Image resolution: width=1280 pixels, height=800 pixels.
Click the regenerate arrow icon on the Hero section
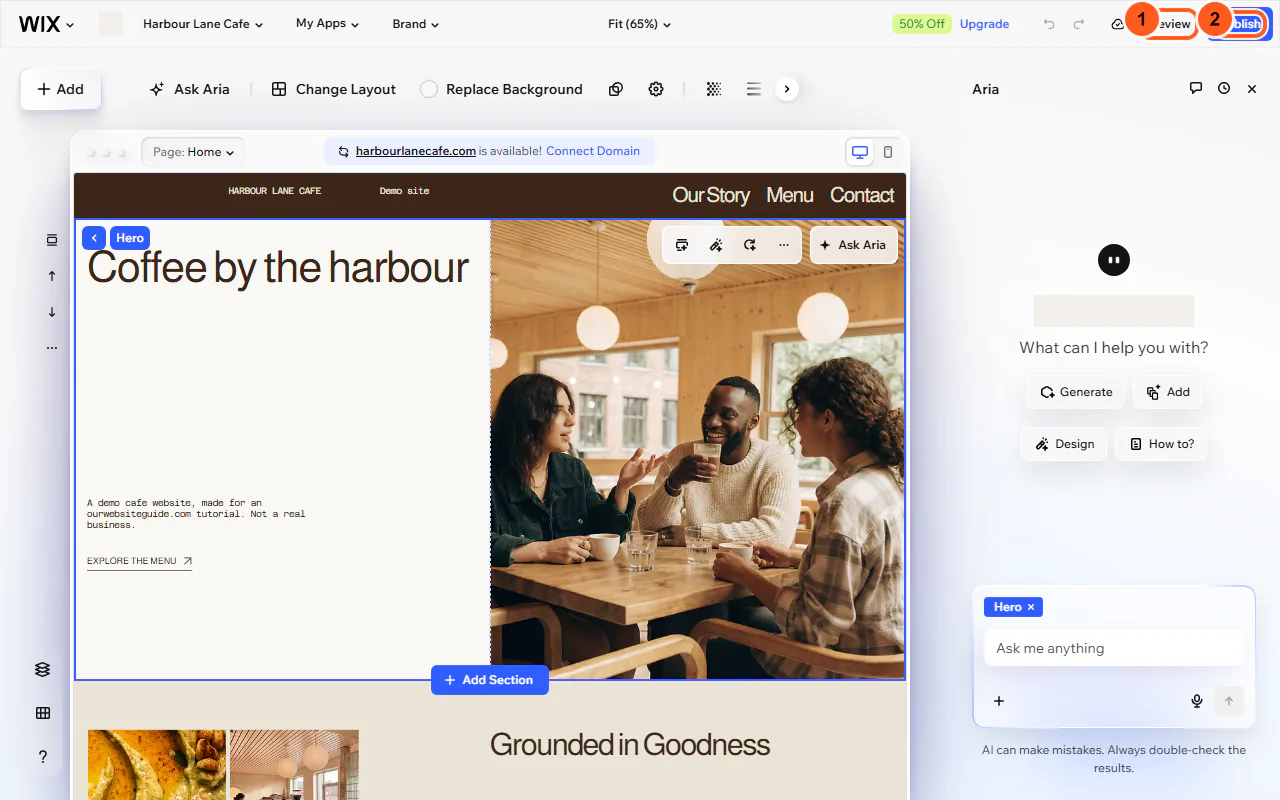tap(750, 245)
